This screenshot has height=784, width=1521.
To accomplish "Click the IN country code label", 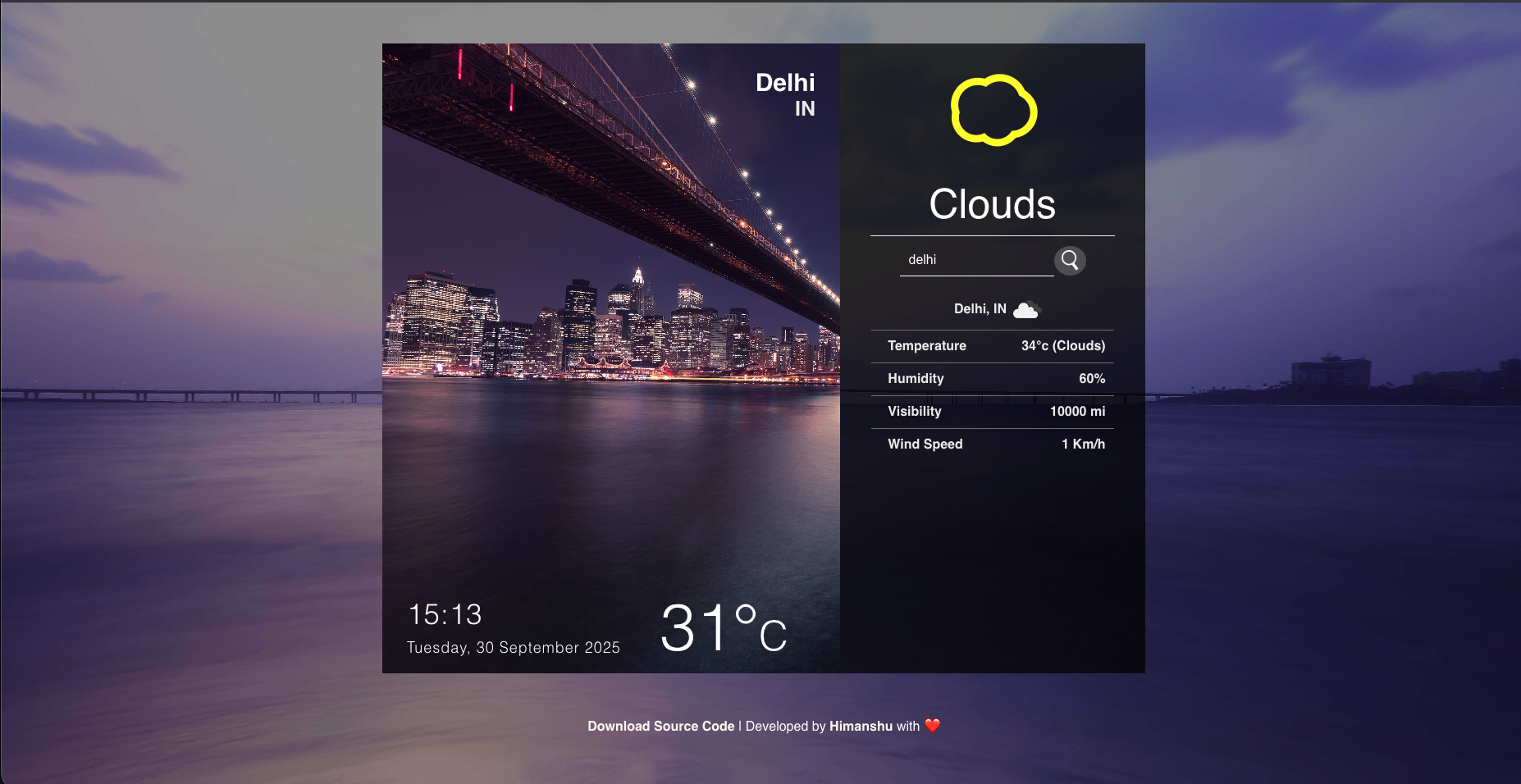I will coord(806,107).
